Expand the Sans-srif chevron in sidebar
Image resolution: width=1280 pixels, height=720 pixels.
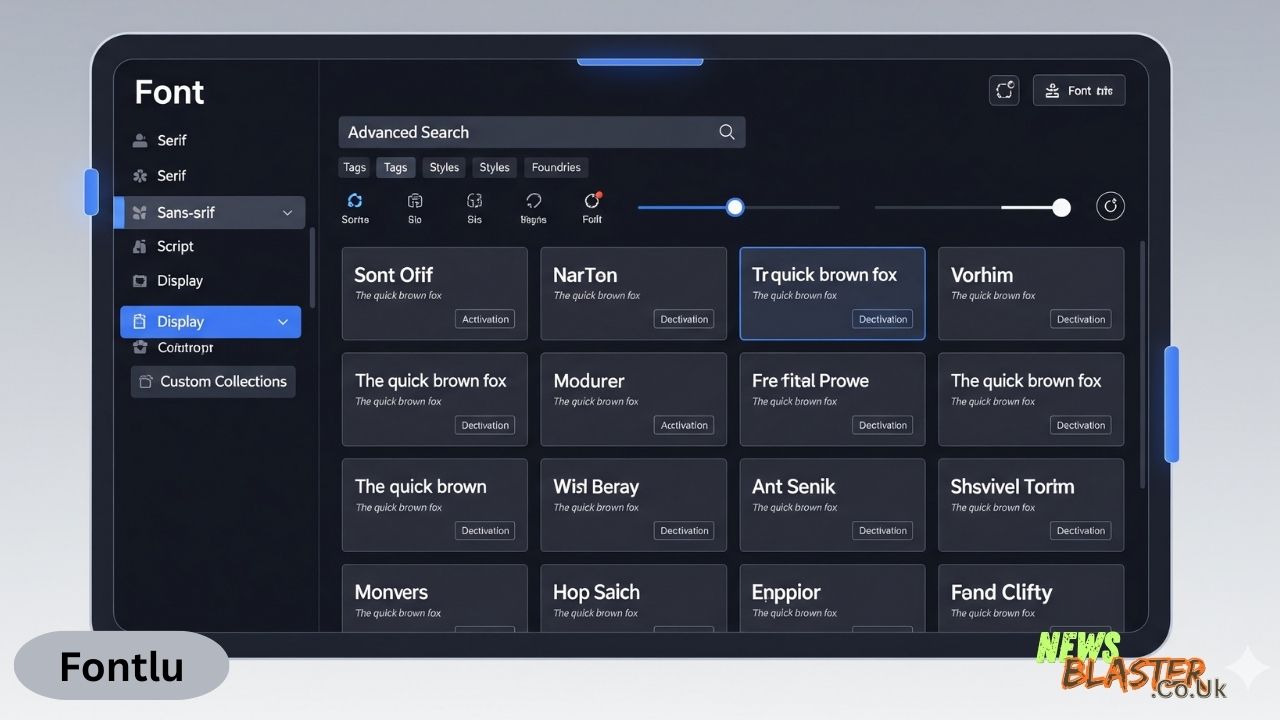(x=287, y=213)
